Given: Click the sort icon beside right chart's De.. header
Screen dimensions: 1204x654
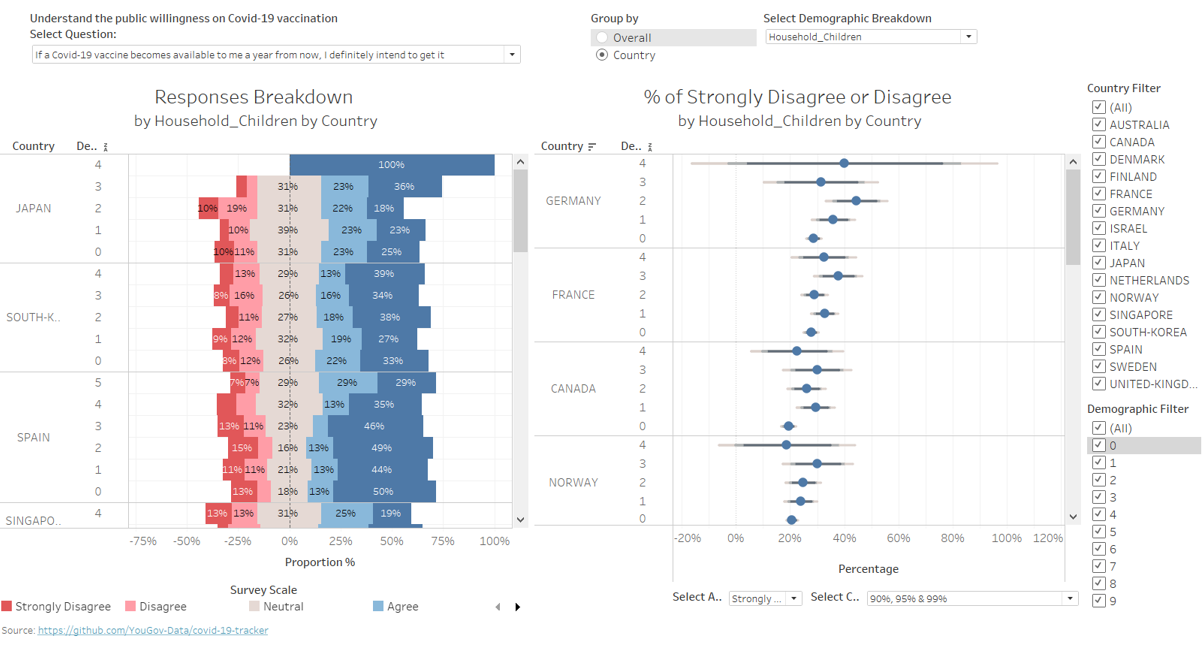Looking at the screenshot, I should click(x=650, y=147).
